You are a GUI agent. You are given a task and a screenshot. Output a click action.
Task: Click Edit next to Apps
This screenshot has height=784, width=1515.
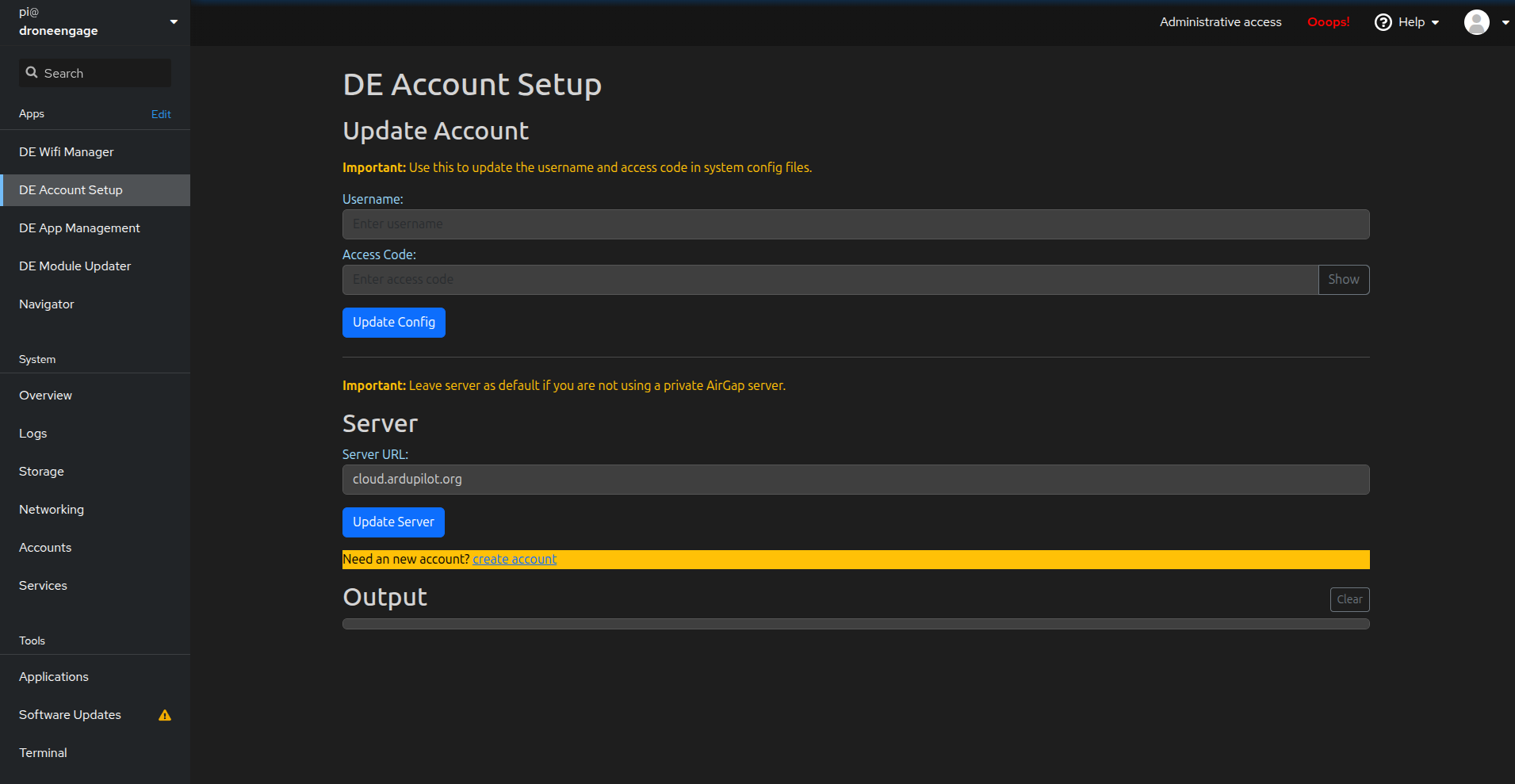[x=160, y=113]
